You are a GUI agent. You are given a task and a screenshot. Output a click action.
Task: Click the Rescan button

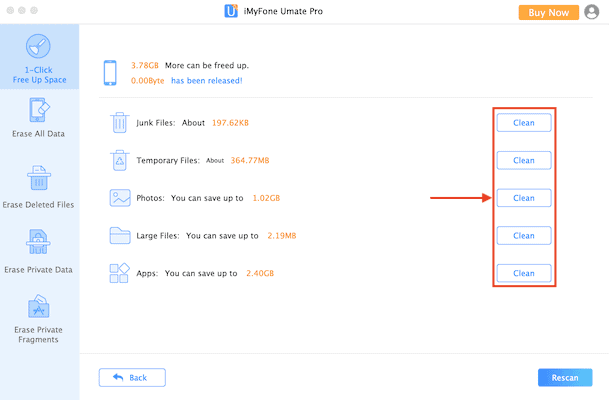point(565,377)
